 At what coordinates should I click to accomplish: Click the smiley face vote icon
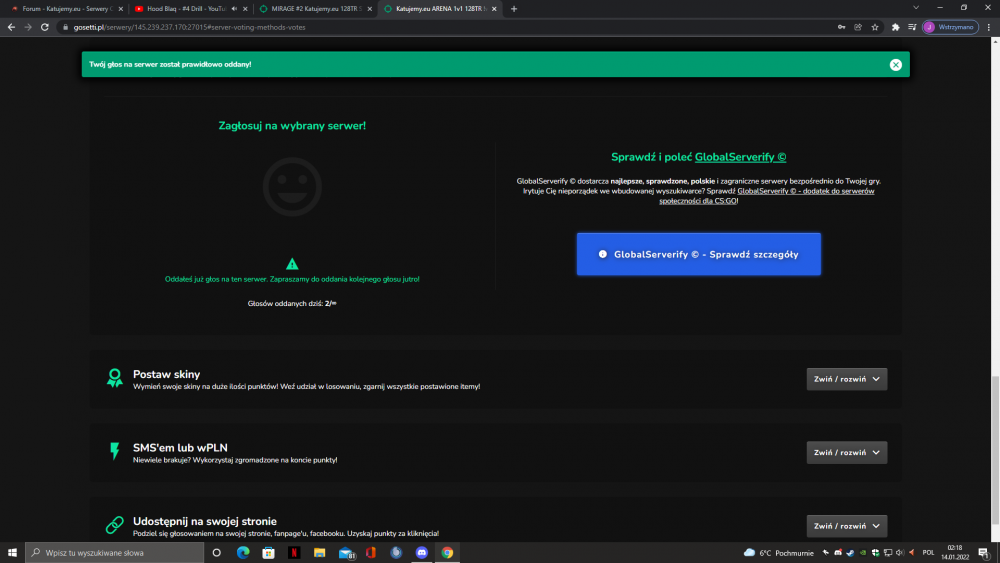point(292,187)
